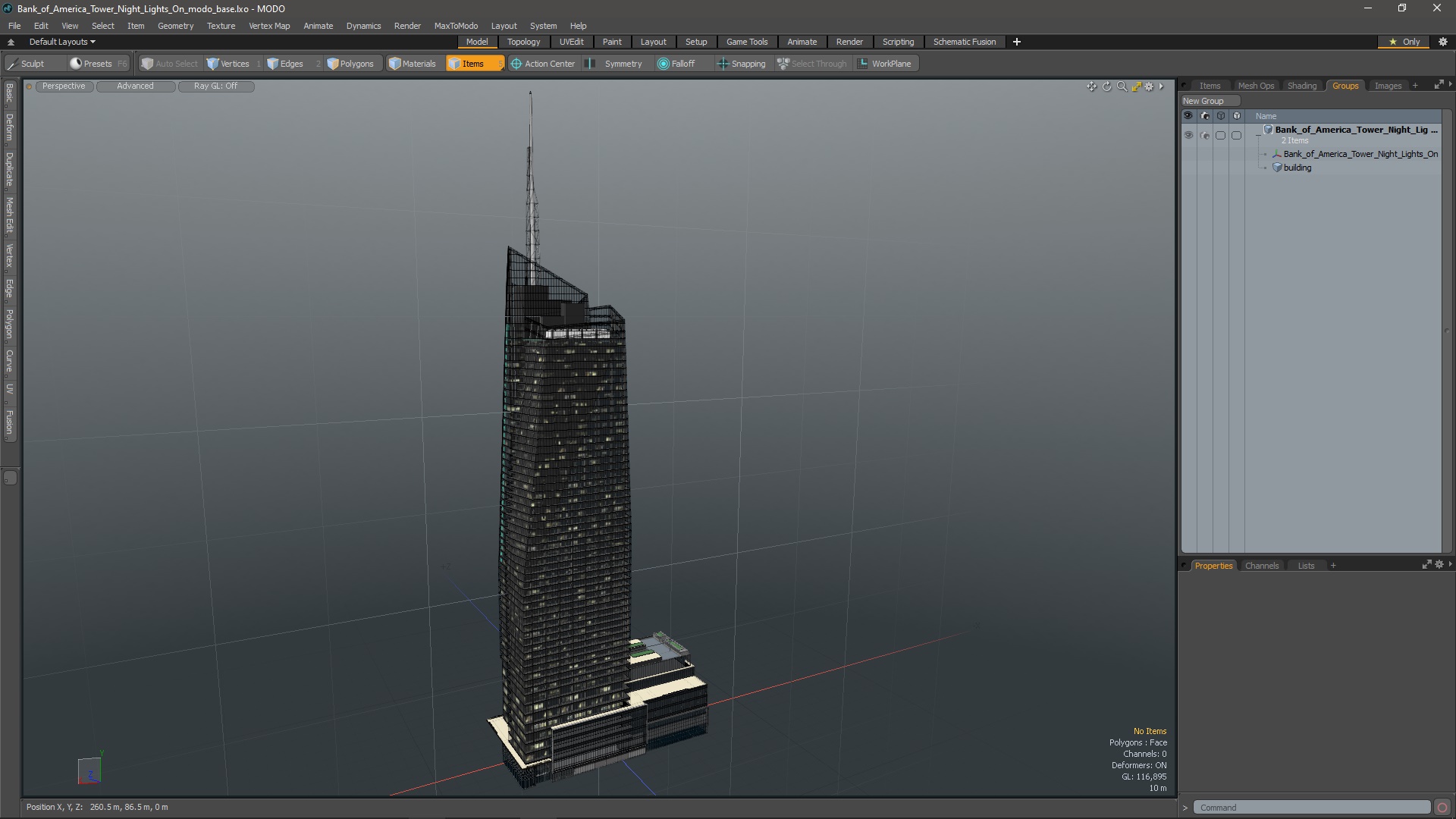Screen dimensions: 1456x819
Task: Open the Deform vertical sidebar tab
Action: point(9,127)
